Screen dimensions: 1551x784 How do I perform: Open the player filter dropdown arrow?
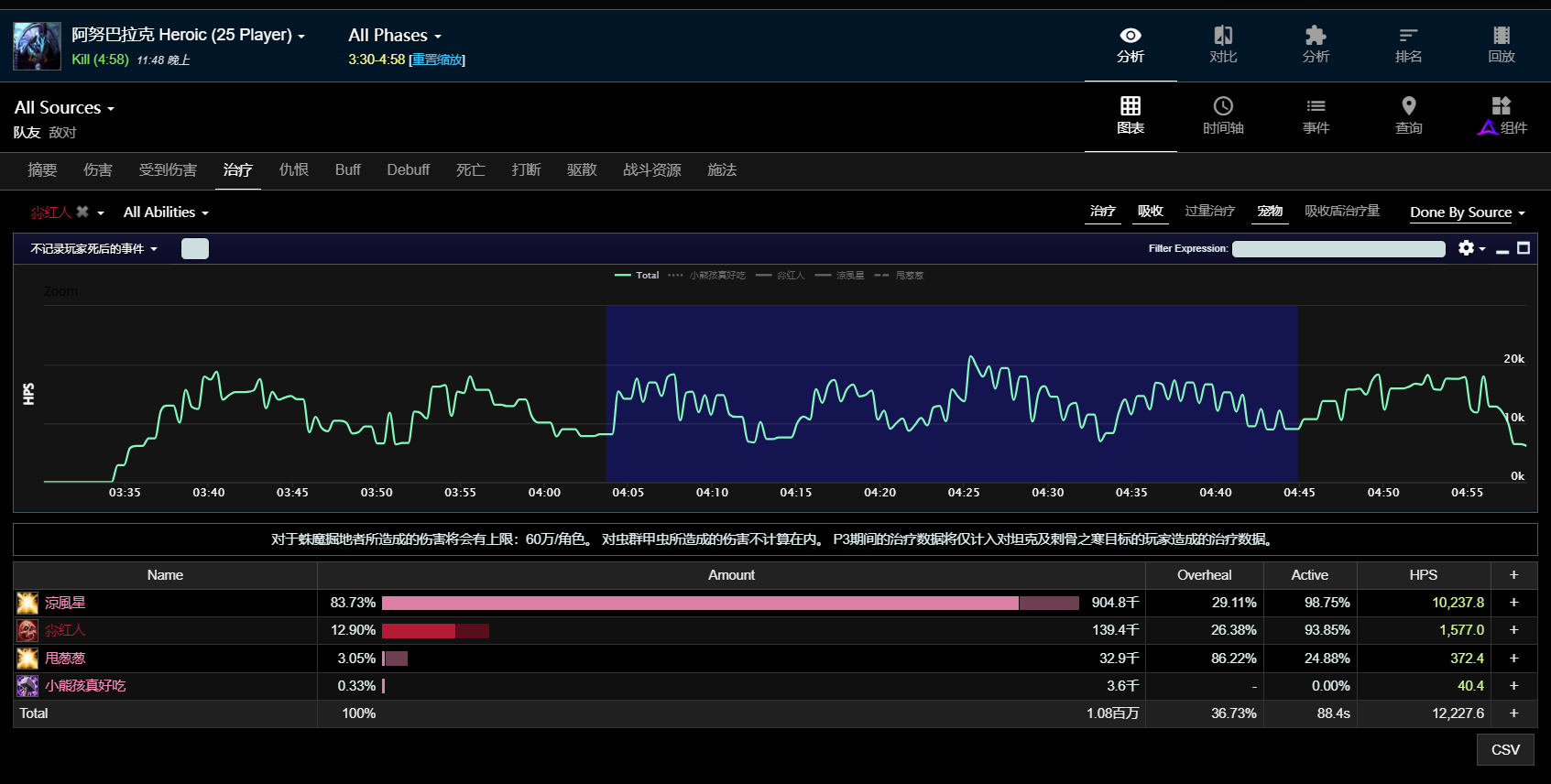click(x=101, y=212)
